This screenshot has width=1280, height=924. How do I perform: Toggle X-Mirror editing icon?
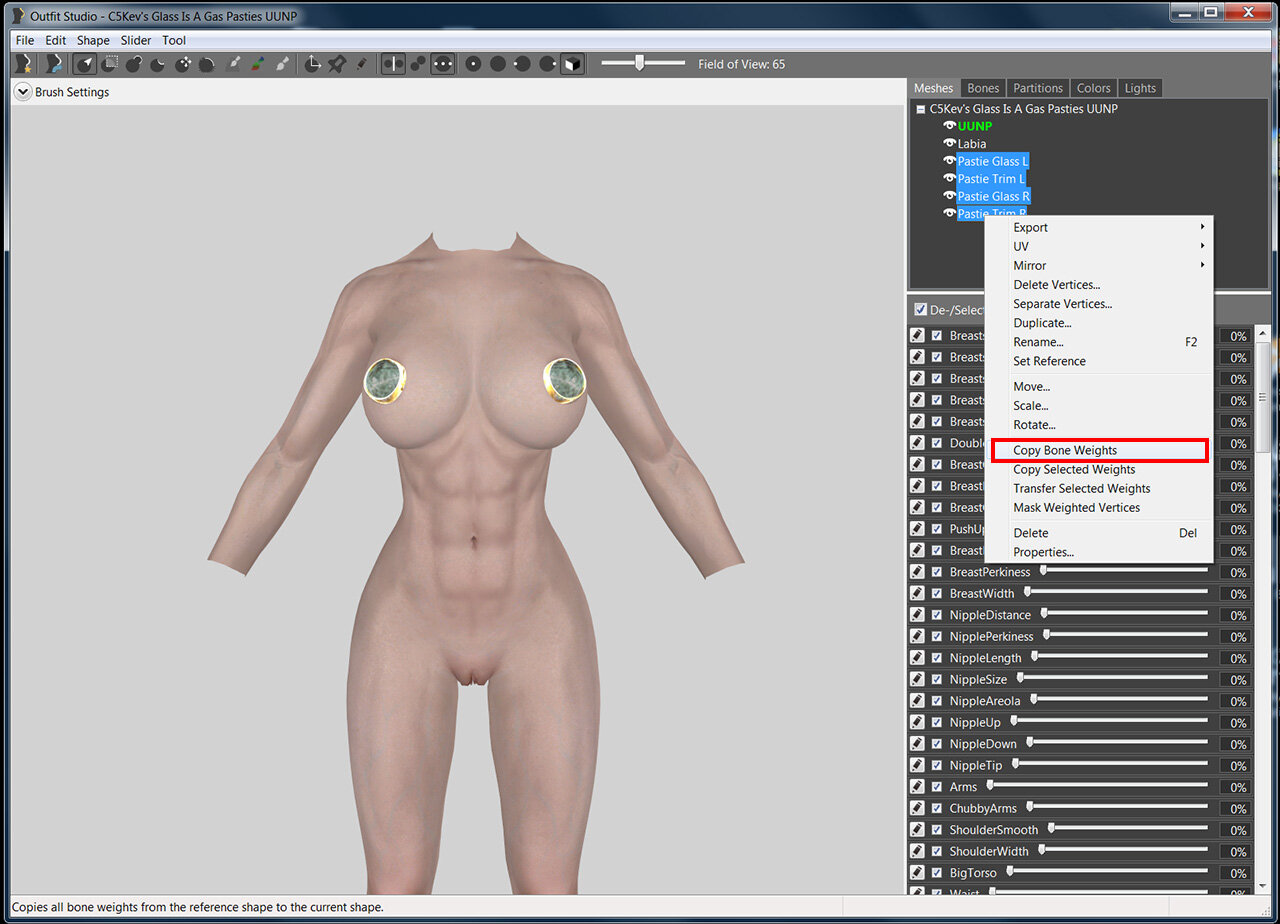tap(394, 64)
